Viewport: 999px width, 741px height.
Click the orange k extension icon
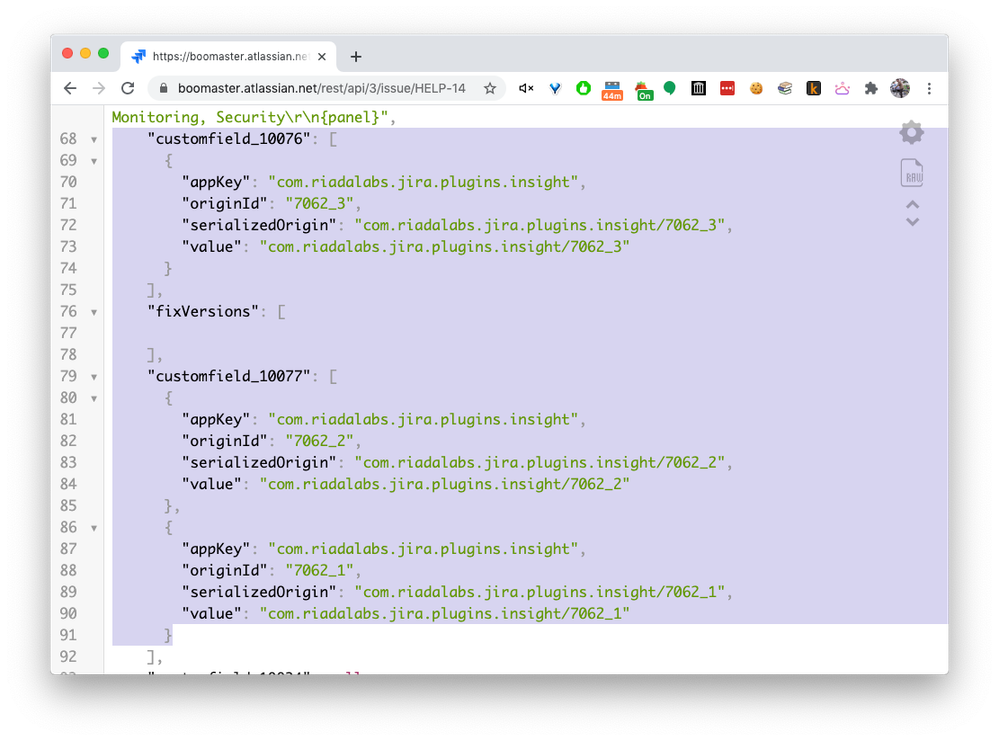[x=813, y=88]
